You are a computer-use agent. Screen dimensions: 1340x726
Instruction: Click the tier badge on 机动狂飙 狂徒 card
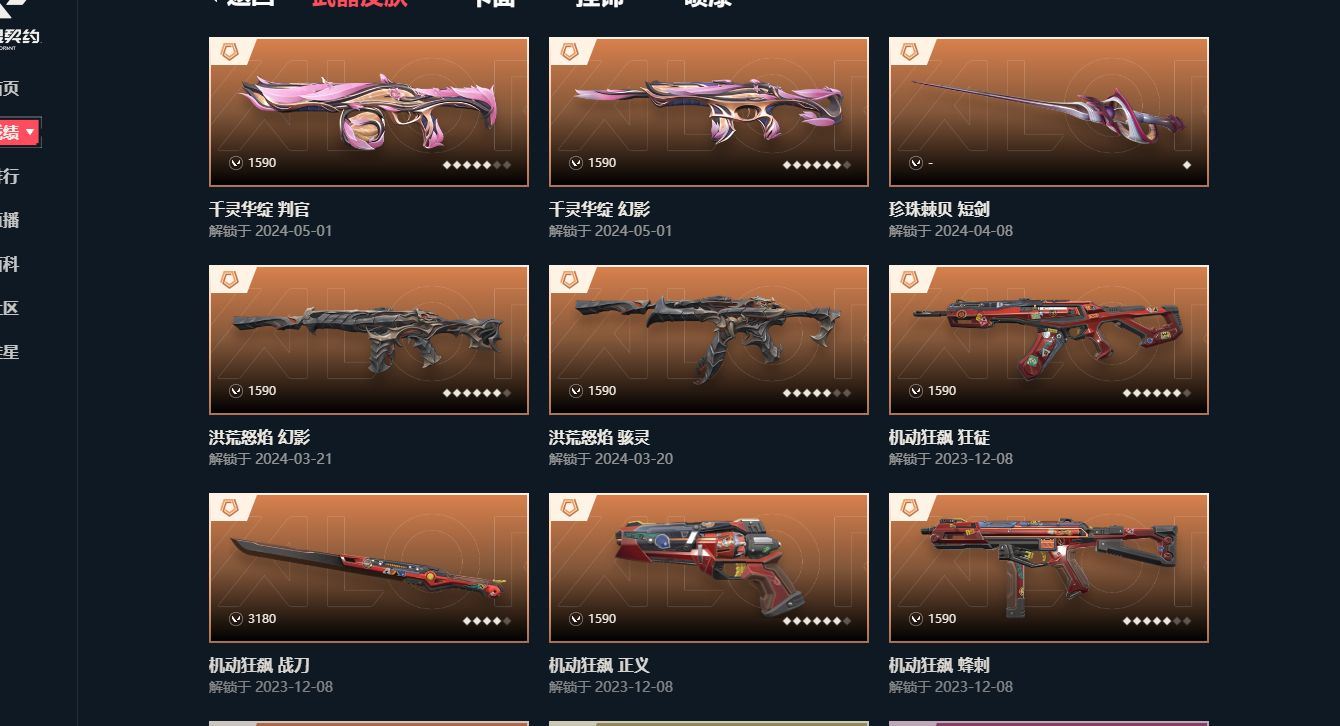click(910, 280)
